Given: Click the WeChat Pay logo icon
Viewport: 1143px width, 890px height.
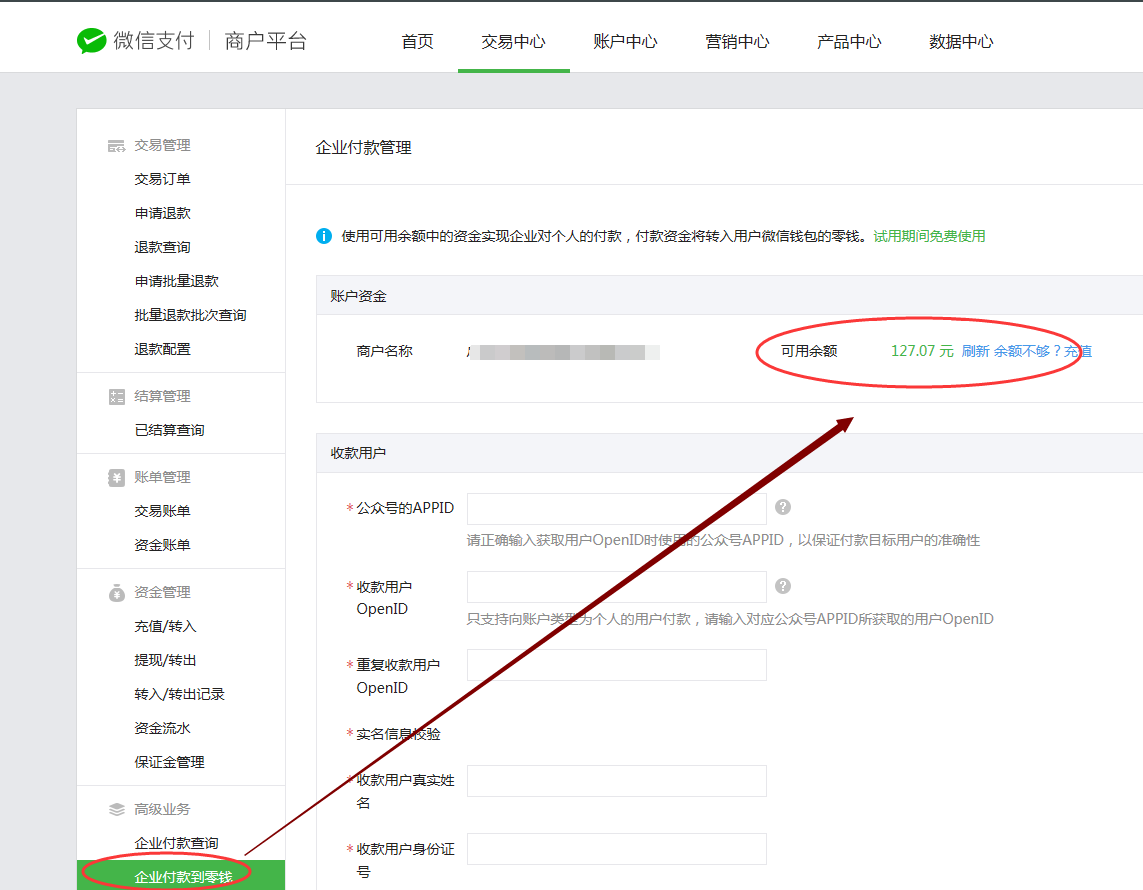Looking at the screenshot, I should tap(92, 41).
